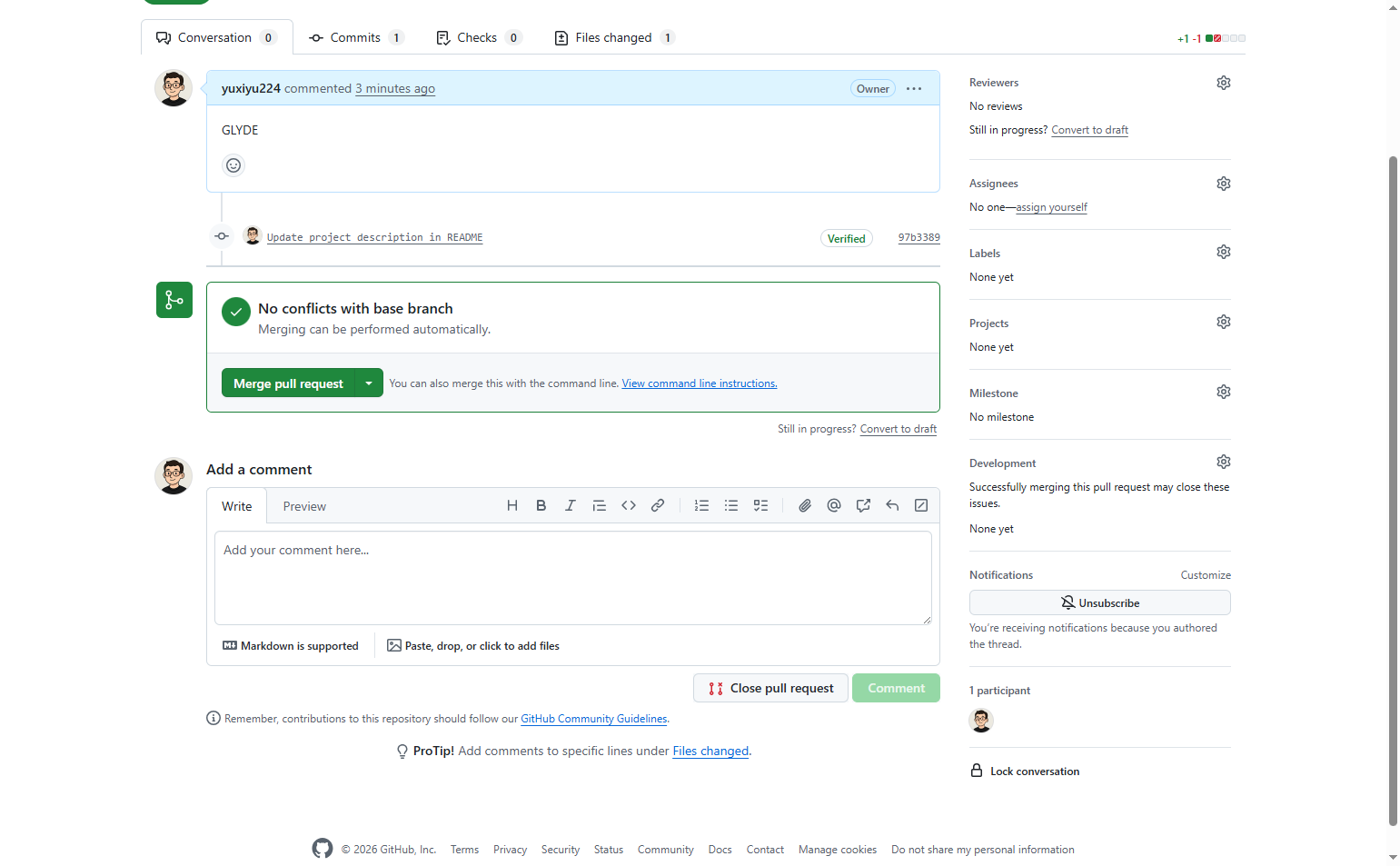Open Projects settings gear
Screen dimensions: 1400x866
click(1224, 322)
